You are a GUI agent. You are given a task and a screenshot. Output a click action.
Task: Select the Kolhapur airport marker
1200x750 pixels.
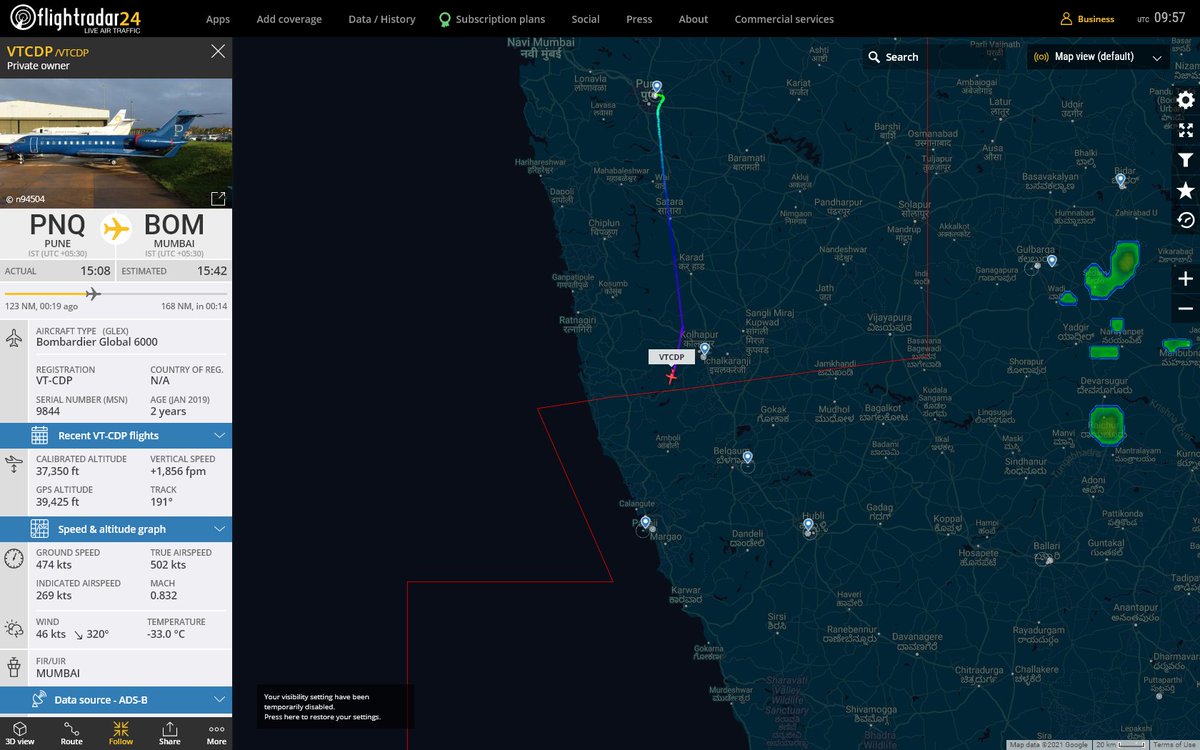(705, 349)
